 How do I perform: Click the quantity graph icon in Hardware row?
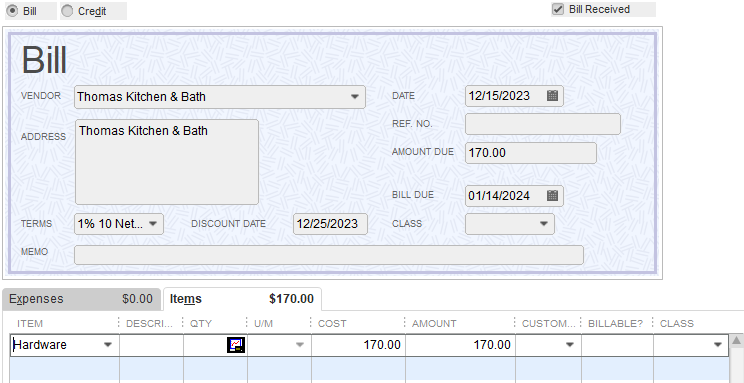coord(236,345)
